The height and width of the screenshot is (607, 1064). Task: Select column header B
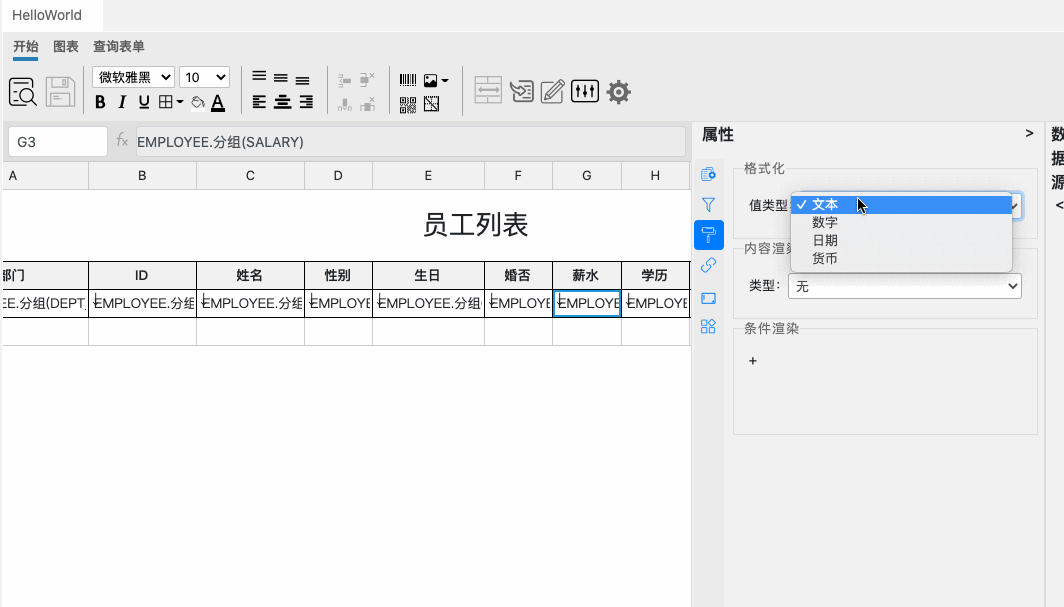pos(142,176)
